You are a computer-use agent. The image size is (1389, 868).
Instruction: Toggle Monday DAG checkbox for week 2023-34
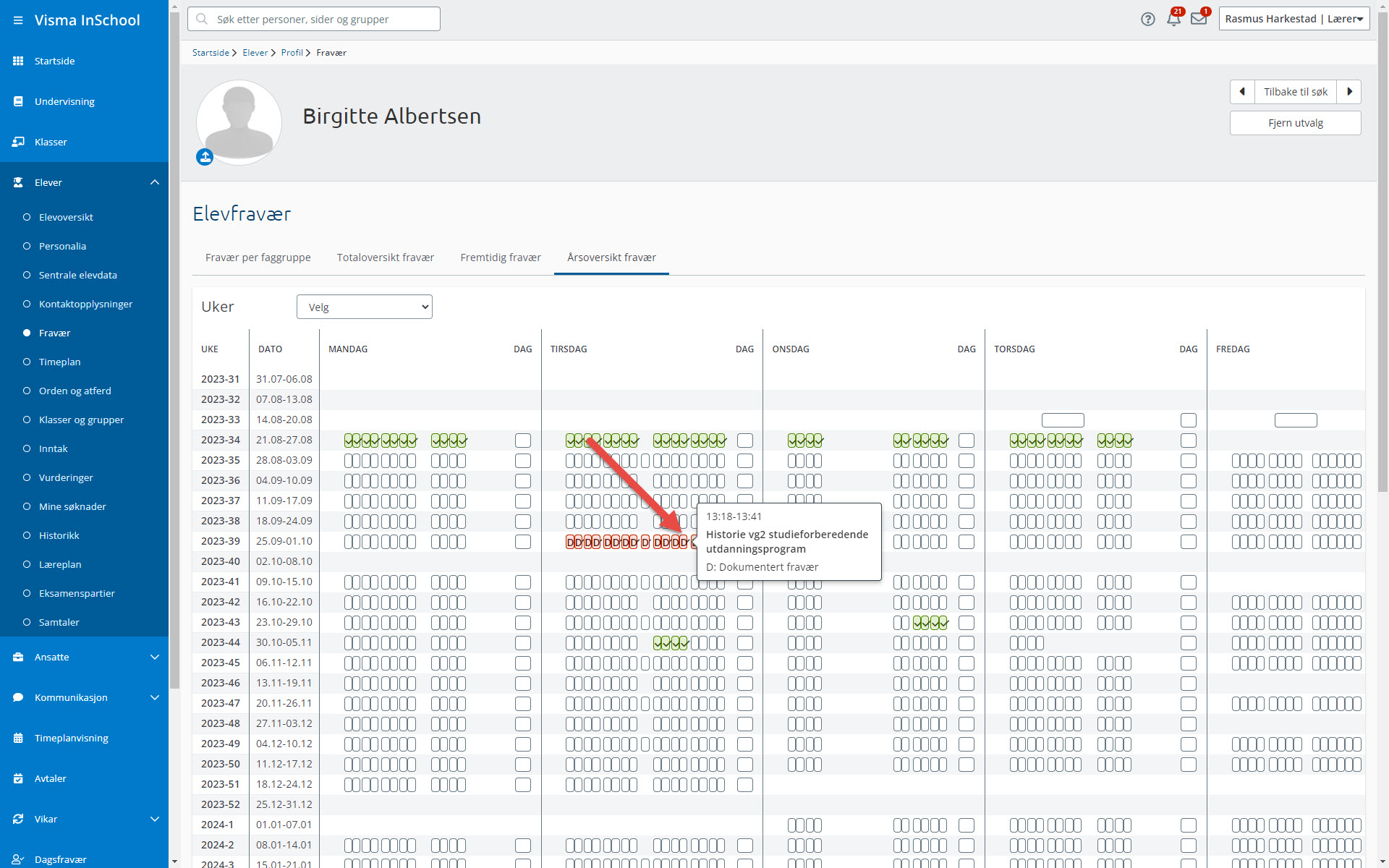[x=523, y=441]
